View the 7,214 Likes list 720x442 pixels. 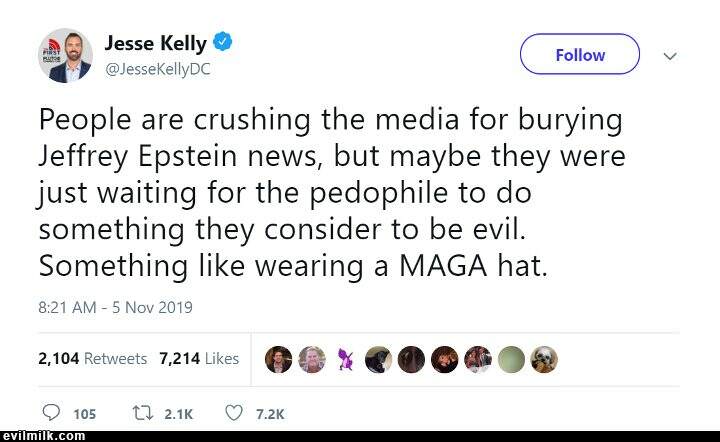(199, 358)
